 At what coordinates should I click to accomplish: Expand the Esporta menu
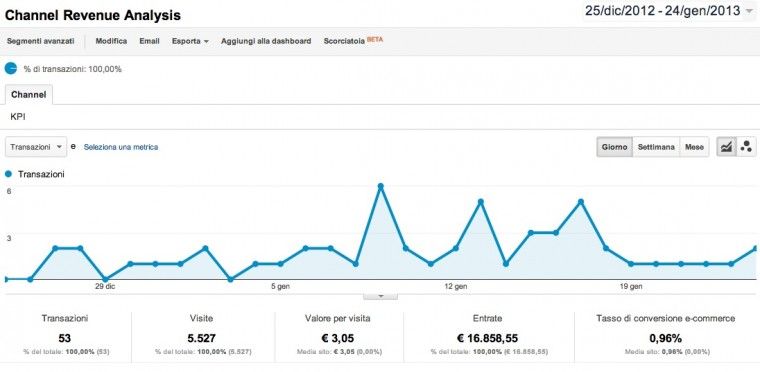point(190,41)
